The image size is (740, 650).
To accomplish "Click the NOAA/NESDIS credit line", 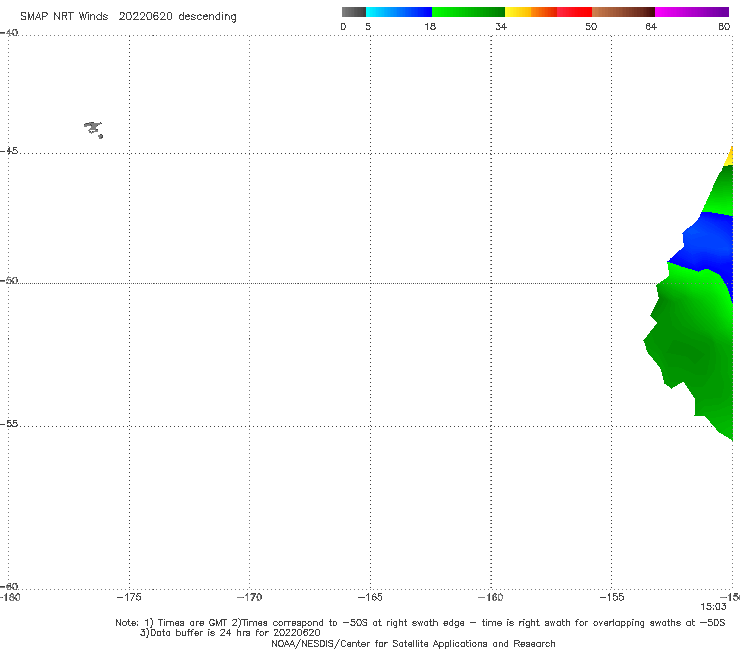I will coord(413,643).
